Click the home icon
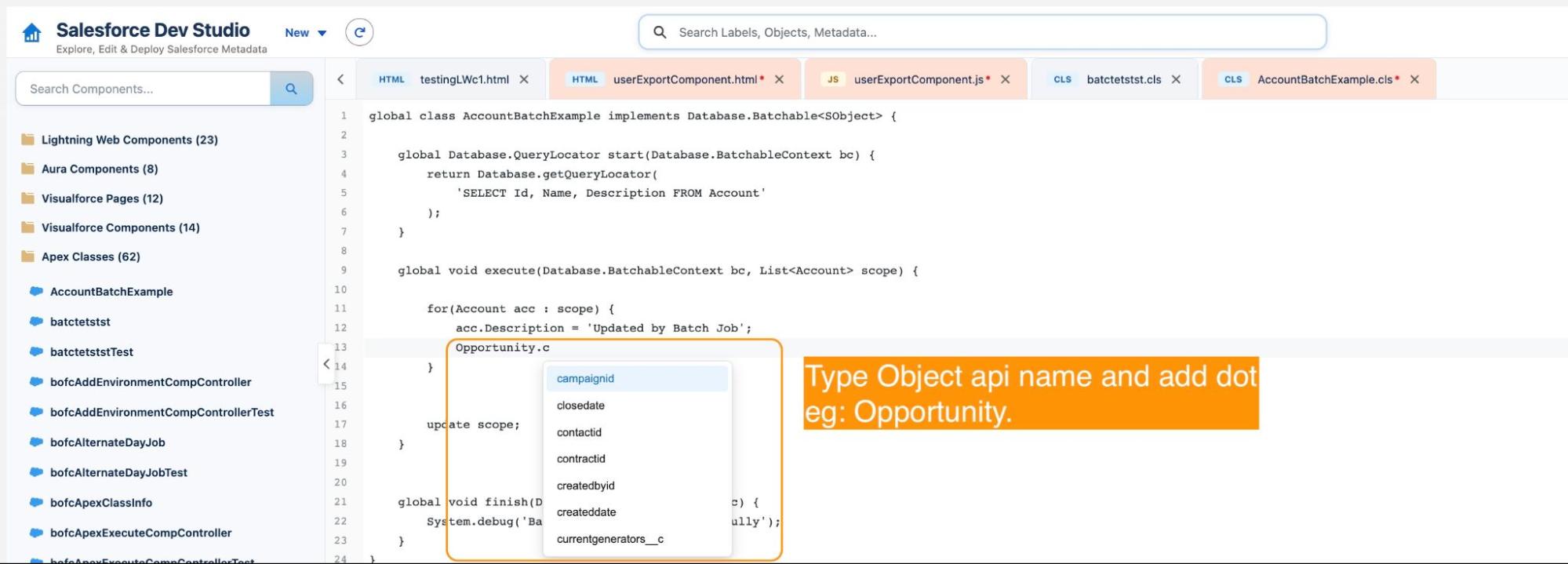 coord(31,33)
